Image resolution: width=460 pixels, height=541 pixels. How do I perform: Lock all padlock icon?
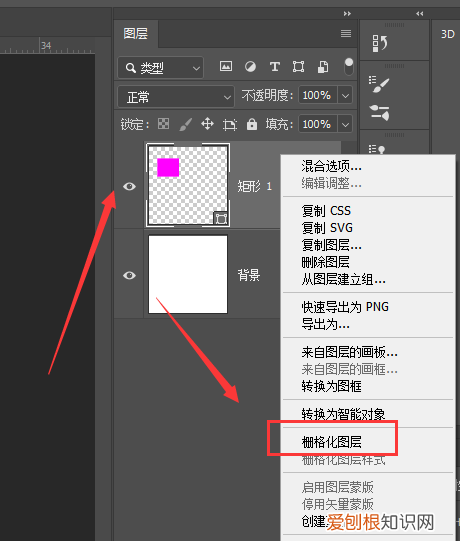(x=252, y=124)
